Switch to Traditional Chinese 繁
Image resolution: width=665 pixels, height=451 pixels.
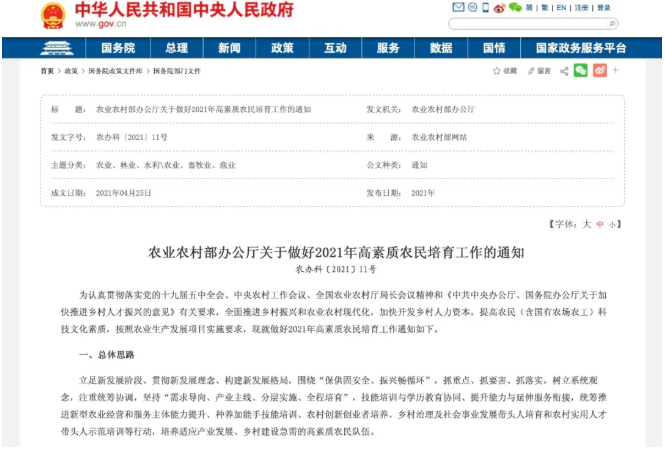click(545, 8)
